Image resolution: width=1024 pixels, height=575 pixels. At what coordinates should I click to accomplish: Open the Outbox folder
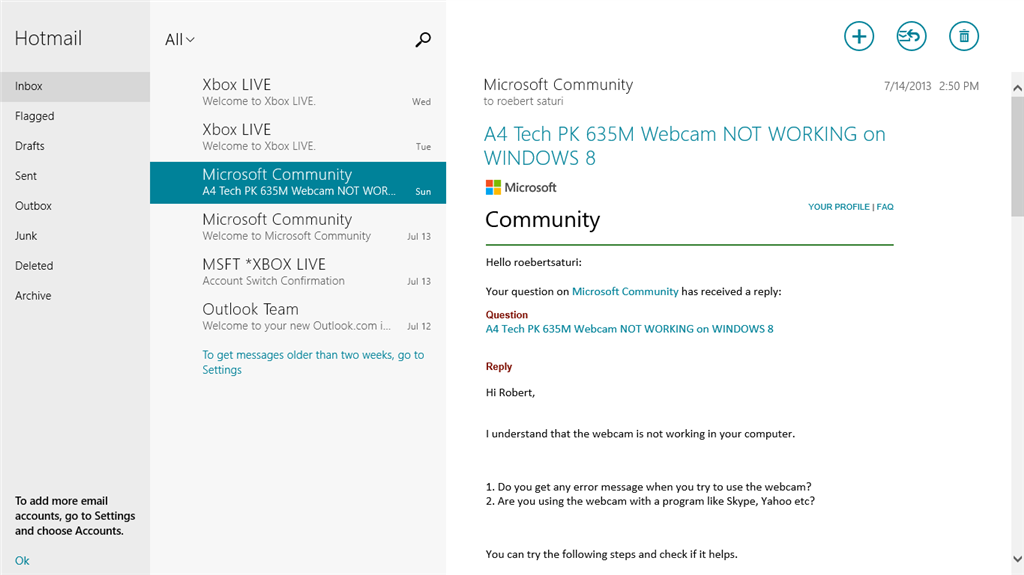click(x=75, y=206)
